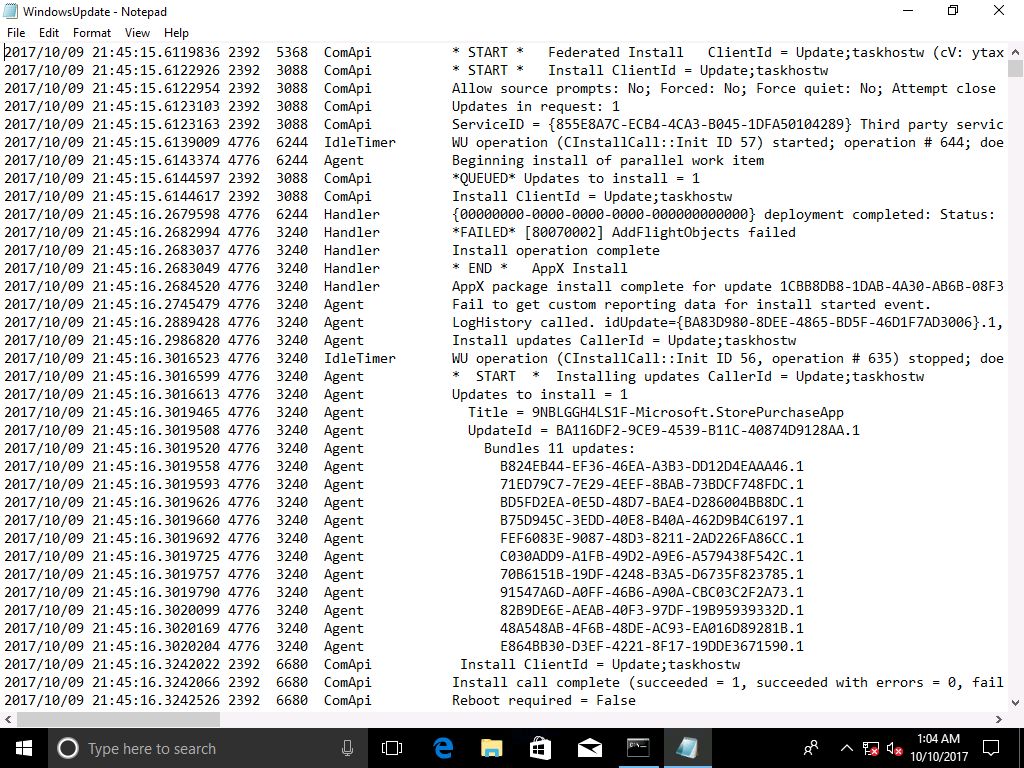Click the ServiceID {855E8A7C-ECB4-4CA3-B045-1DFA50104289} text
This screenshot has width=1024, height=768.
[652, 125]
